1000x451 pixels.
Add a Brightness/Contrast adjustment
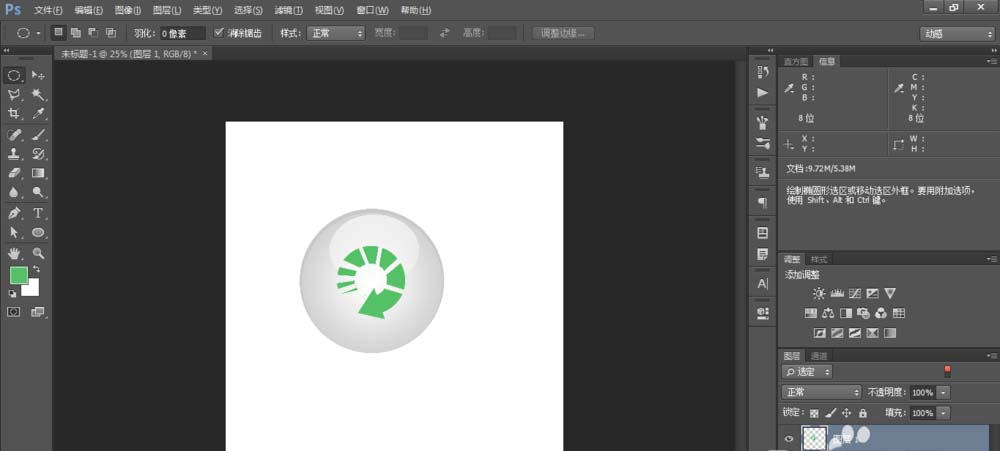[819, 294]
